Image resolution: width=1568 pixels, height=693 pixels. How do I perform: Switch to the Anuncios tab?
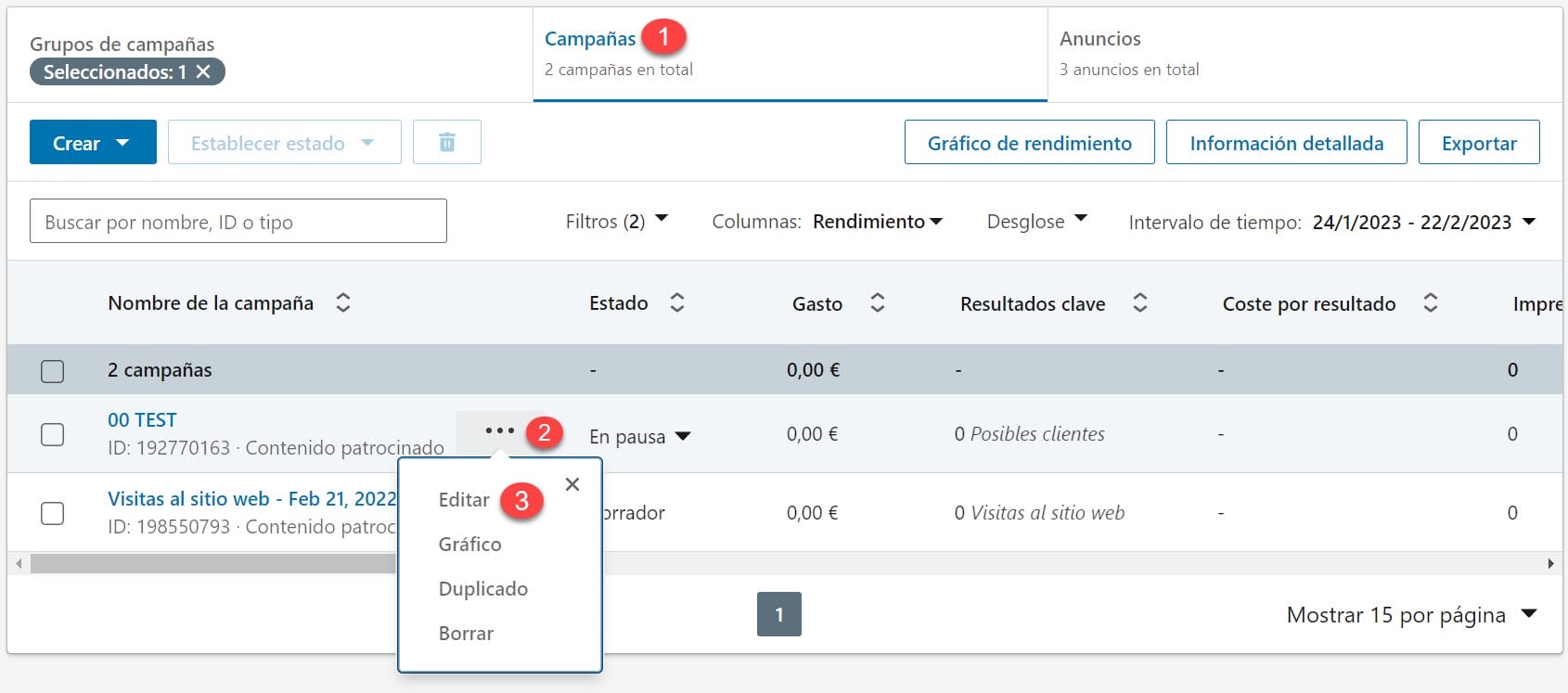[1305, 53]
